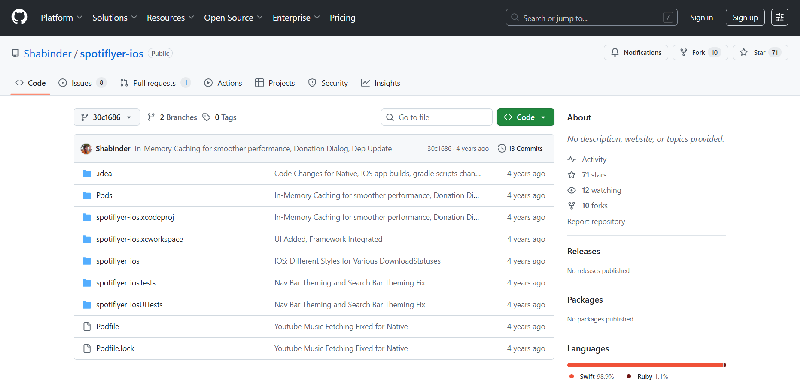
Task: Open the command palette icon beside Sign up
Action: pyautogui.click(x=779, y=17)
